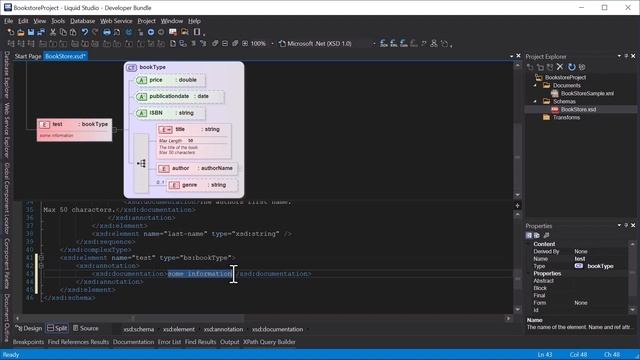Click the Cut scissors icon
Image resolution: width=640 pixels, height=360 pixels.
coord(53,32)
